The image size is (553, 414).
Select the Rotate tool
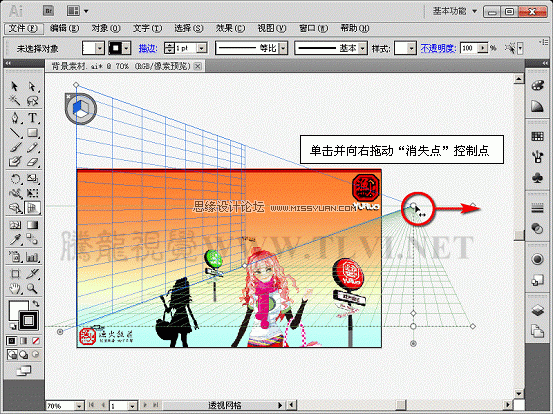click(x=14, y=179)
